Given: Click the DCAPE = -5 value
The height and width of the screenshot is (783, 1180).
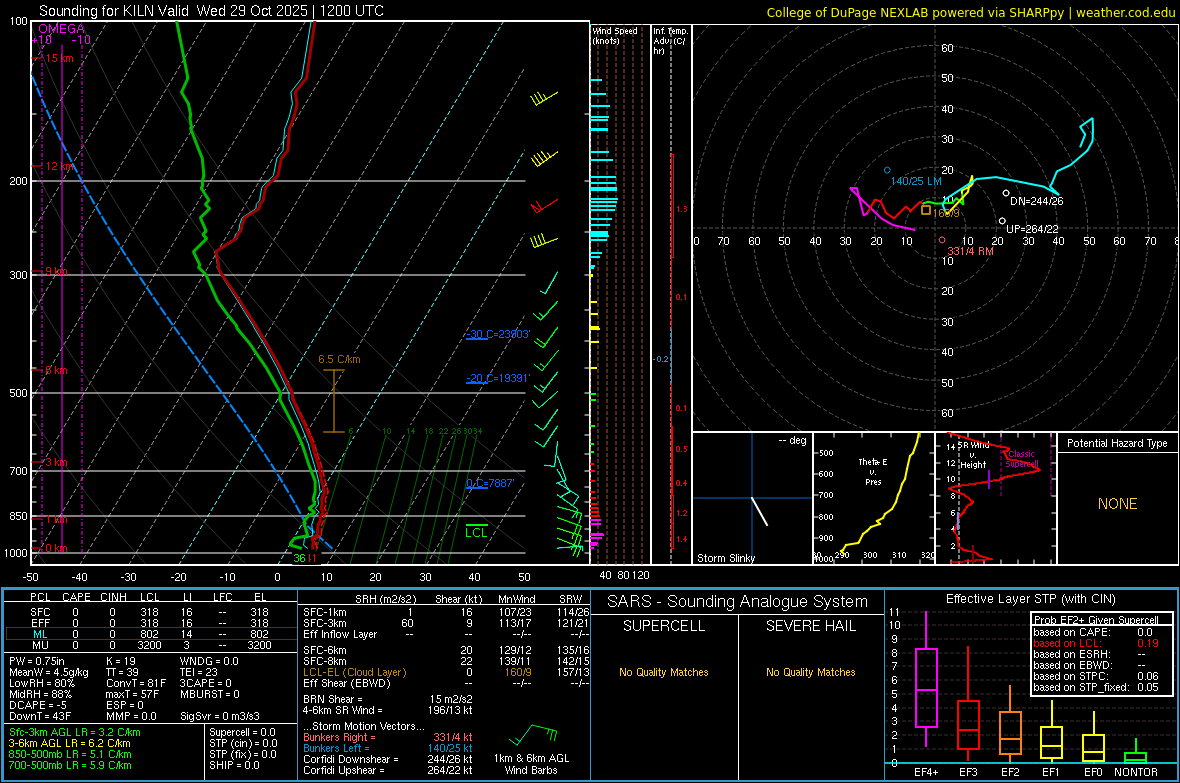Looking at the screenshot, I should (38, 705).
